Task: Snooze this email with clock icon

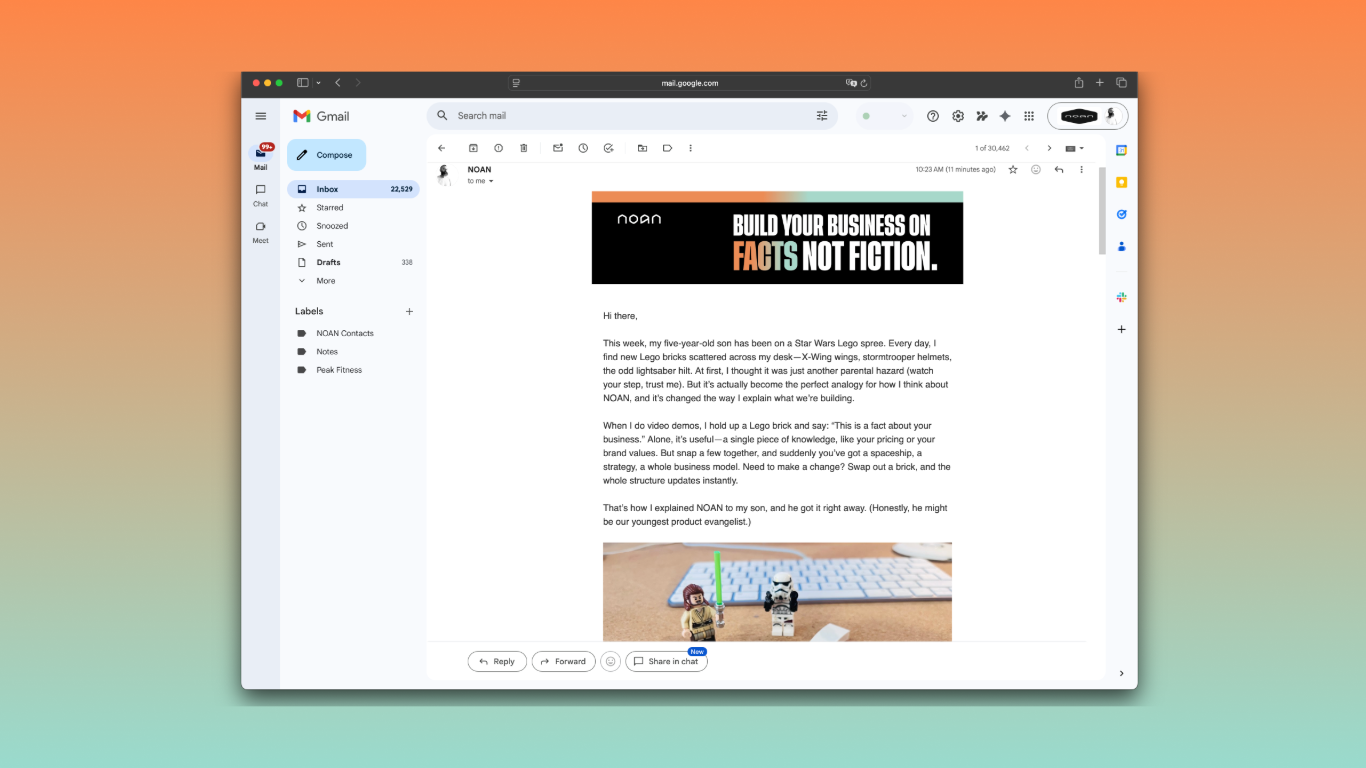Action: click(x=583, y=148)
